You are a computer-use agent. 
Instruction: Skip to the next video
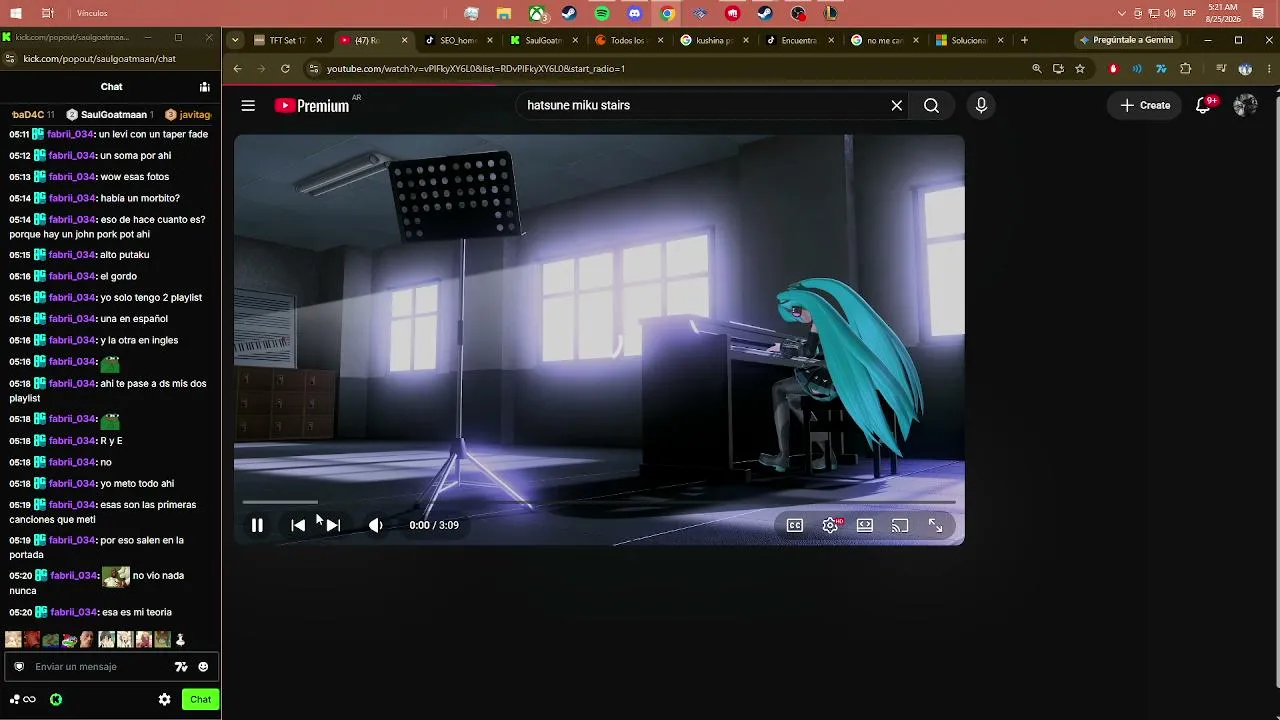[x=333, y=525]
